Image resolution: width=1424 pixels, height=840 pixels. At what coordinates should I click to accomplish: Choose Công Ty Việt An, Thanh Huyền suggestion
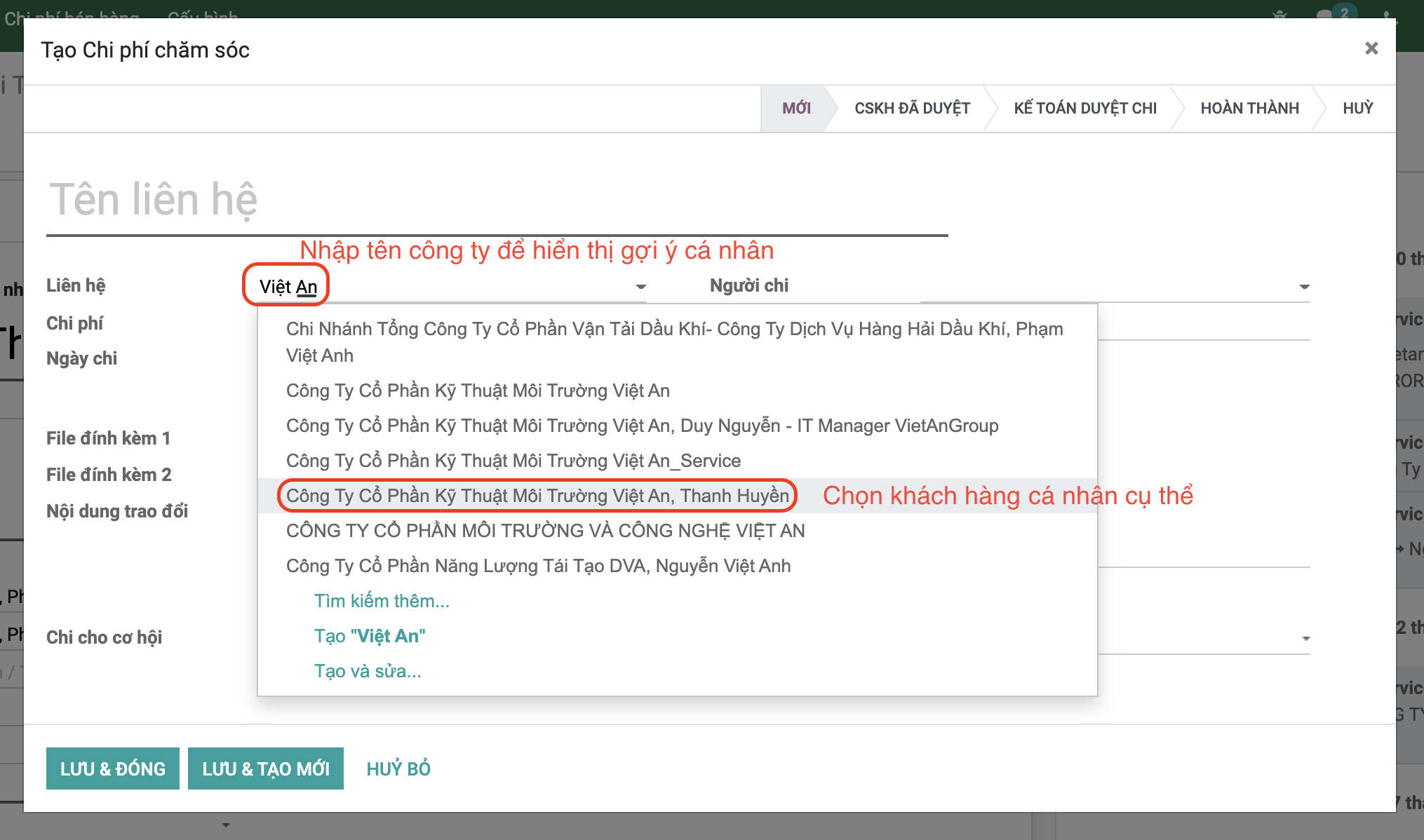pos(537,496)
